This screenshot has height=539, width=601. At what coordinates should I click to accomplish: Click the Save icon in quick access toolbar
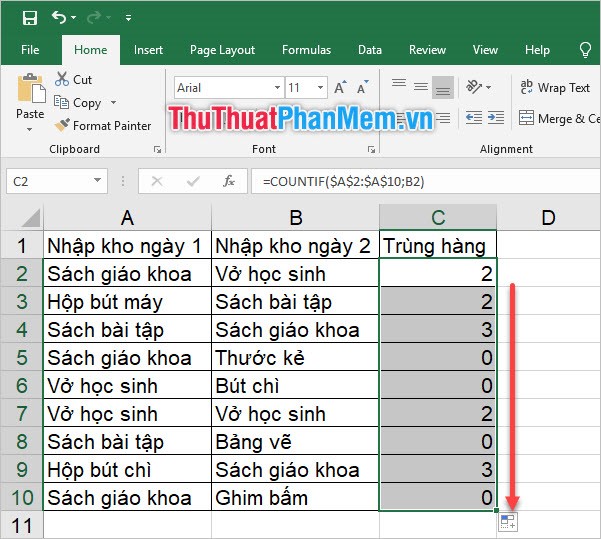coord(30,18)
